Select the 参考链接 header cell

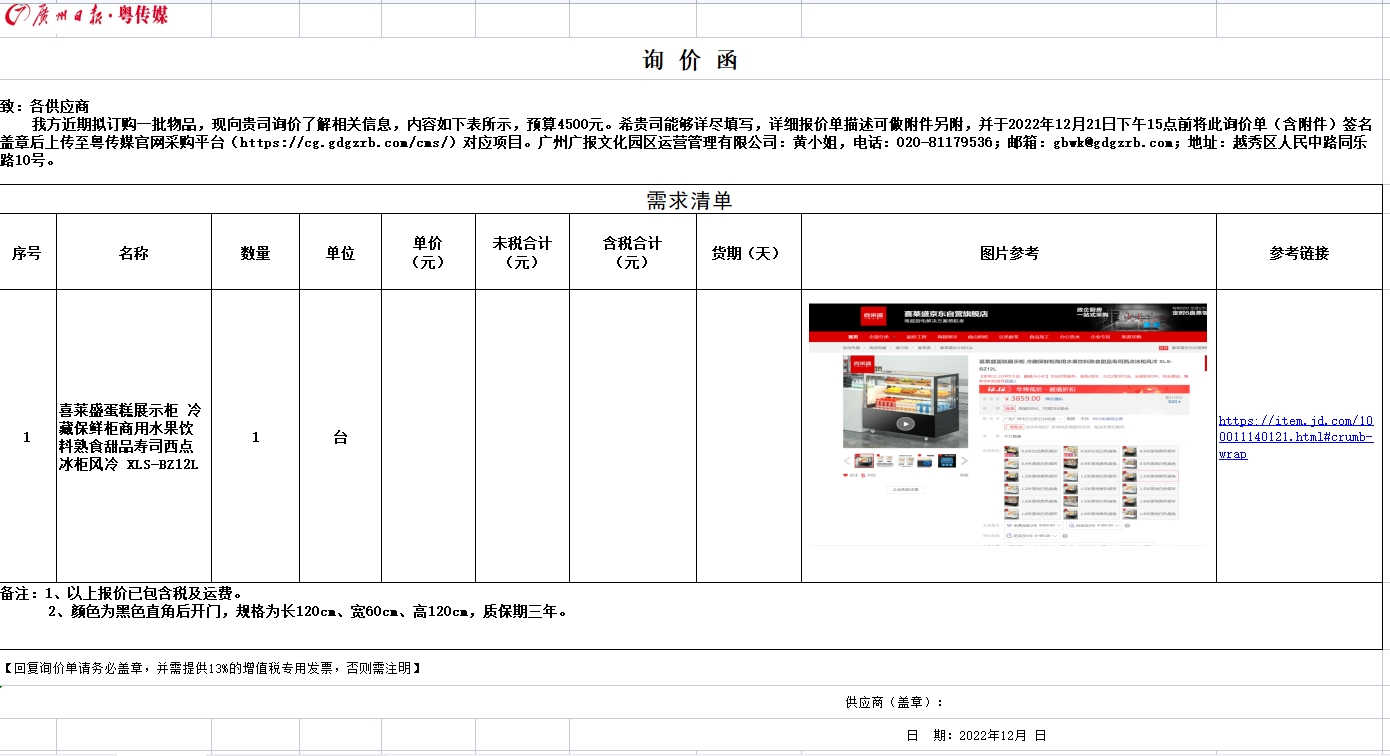(x=1299, y=253)
